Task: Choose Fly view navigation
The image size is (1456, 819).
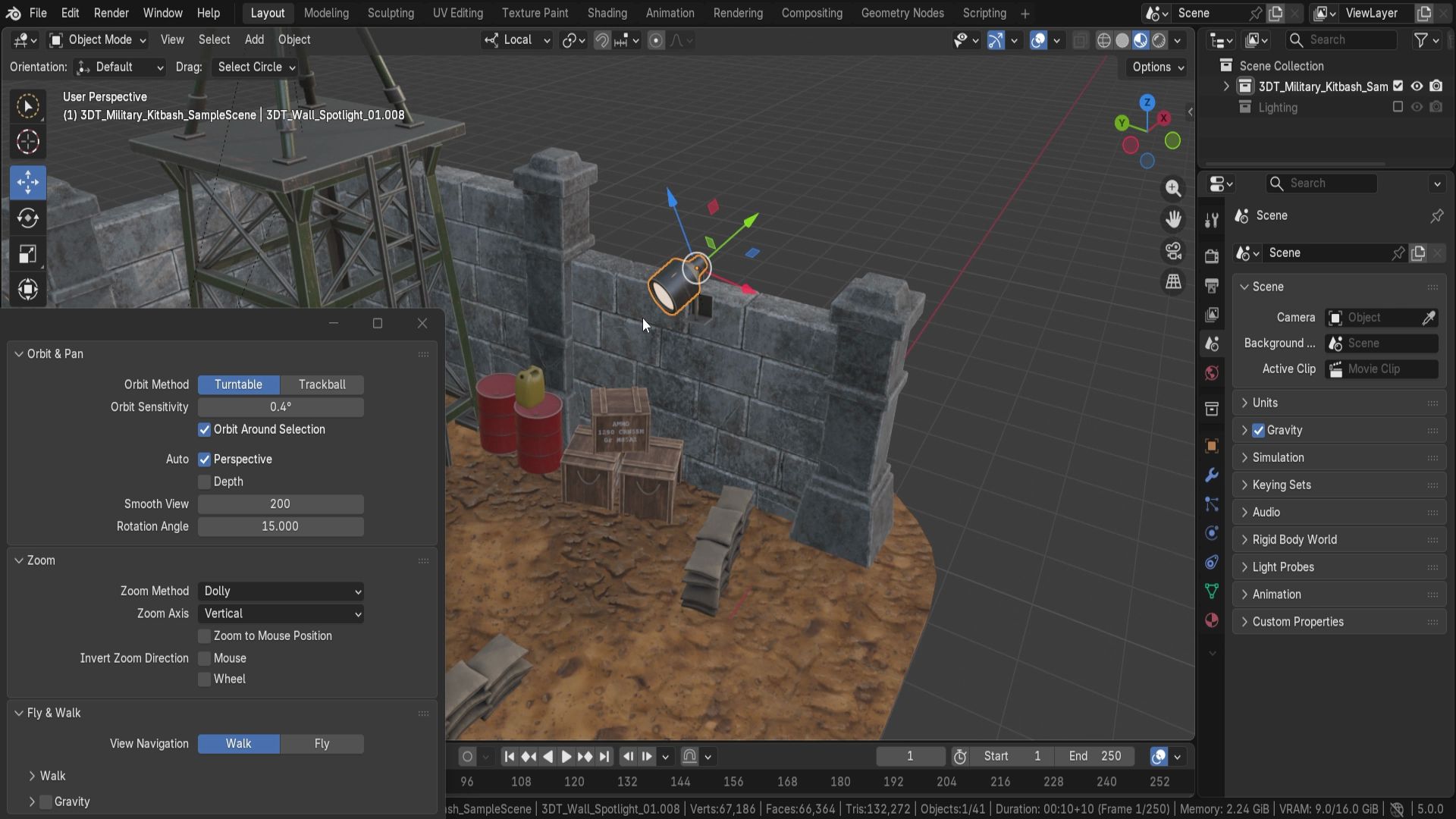Action: tap(322, 744)
